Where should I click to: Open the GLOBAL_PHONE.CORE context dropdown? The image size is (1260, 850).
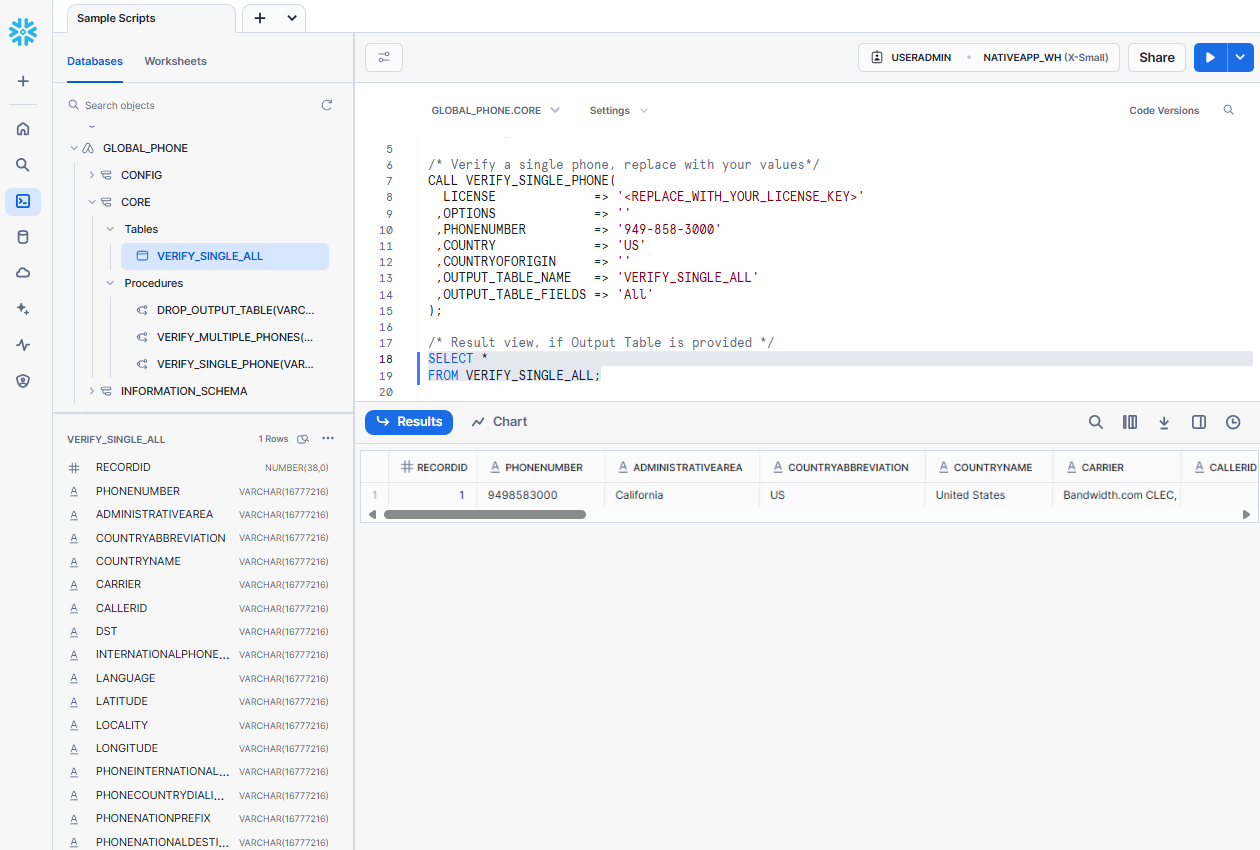(495, 110)
